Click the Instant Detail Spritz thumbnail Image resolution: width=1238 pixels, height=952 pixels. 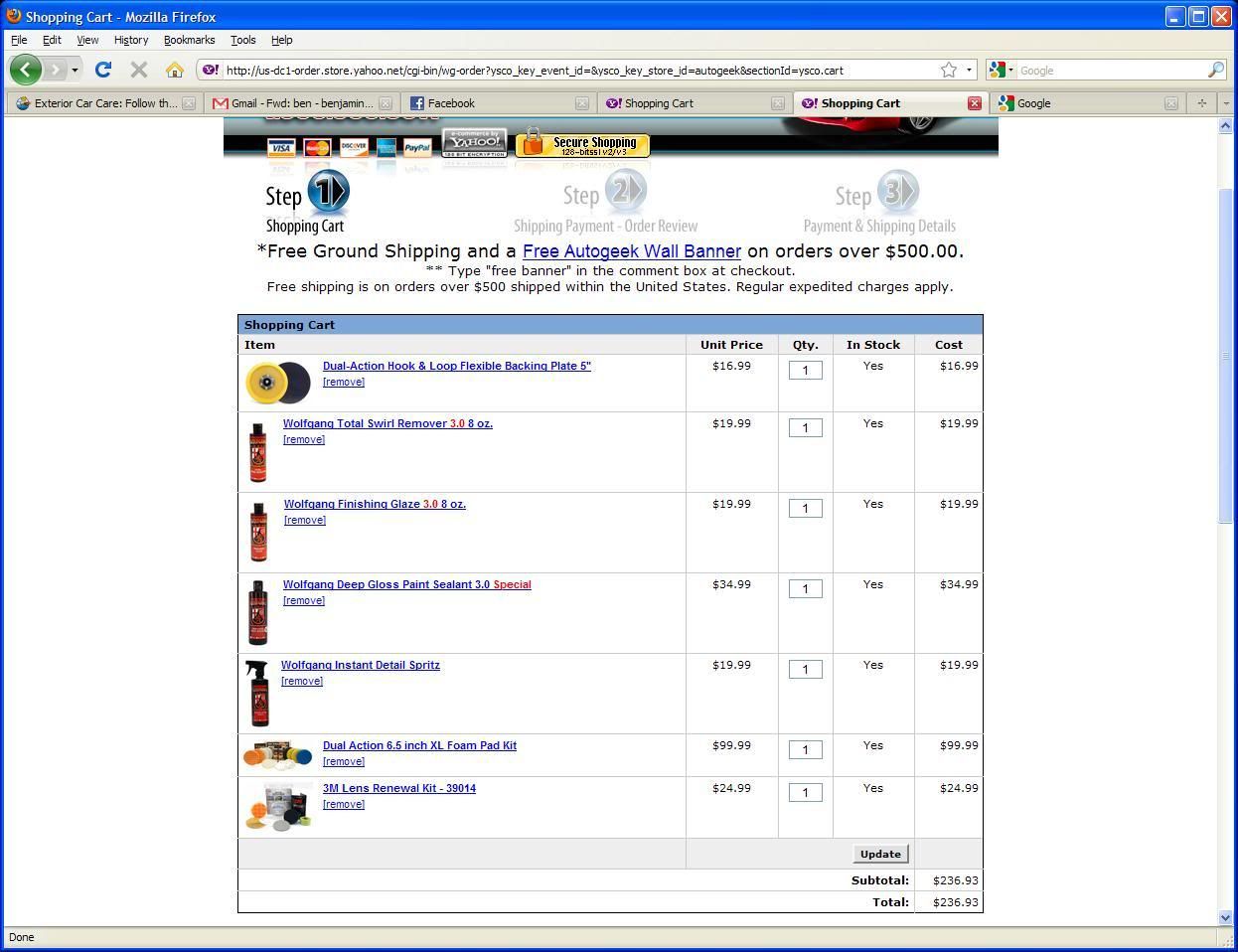pyautogui.click(x=258, y=693)
